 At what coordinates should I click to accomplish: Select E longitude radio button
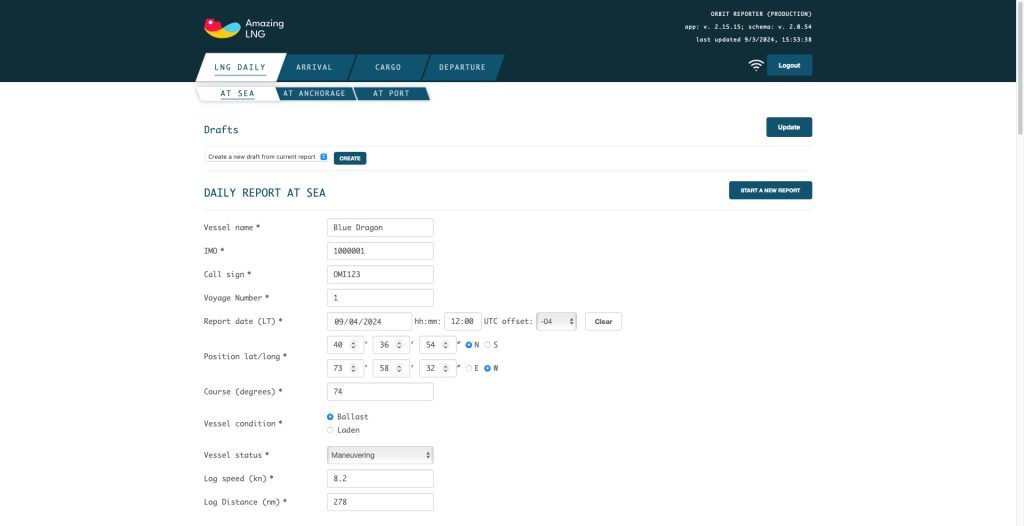[468, 369]
